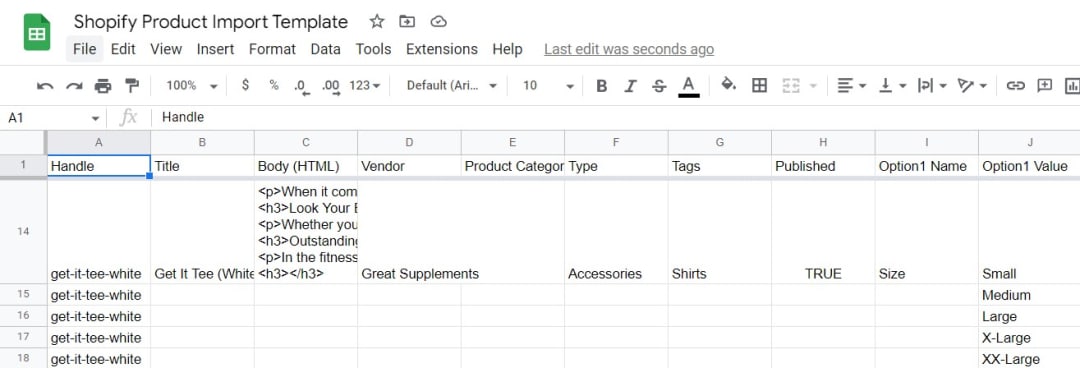The image size is (1080, 368).
Task: Open the View menu
Action: coord(166,49)
